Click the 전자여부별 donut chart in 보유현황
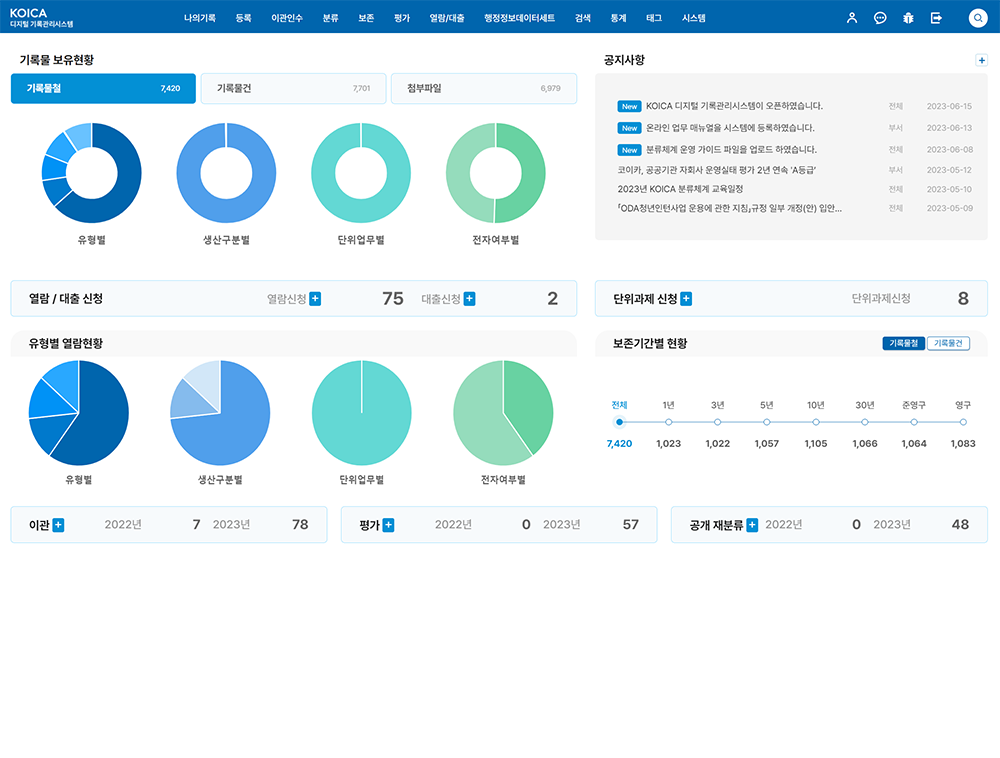The height and width of the screenshot is (758, 1000). [496, 173]
